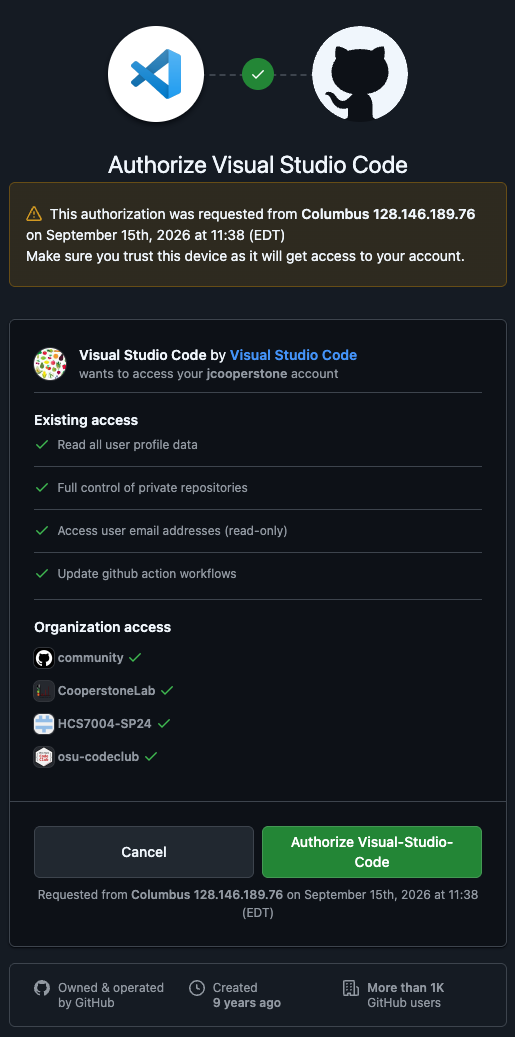Viewport: 515px width, 1037px height.
Task: Click Authorize Visual-Studio-Code button
Action: (x=372, y=852)
